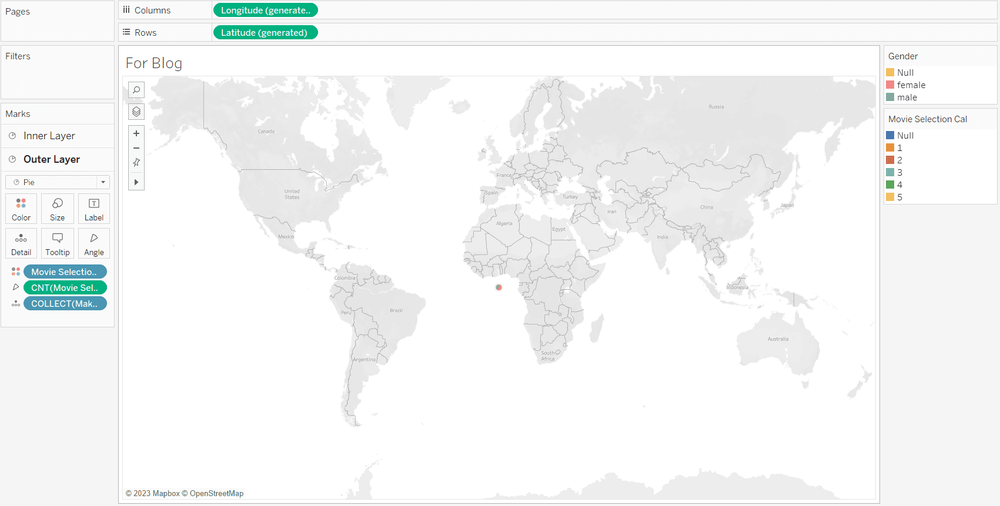
Task: Click the Latitude (generated) pill in Rows
Action: 265,32
